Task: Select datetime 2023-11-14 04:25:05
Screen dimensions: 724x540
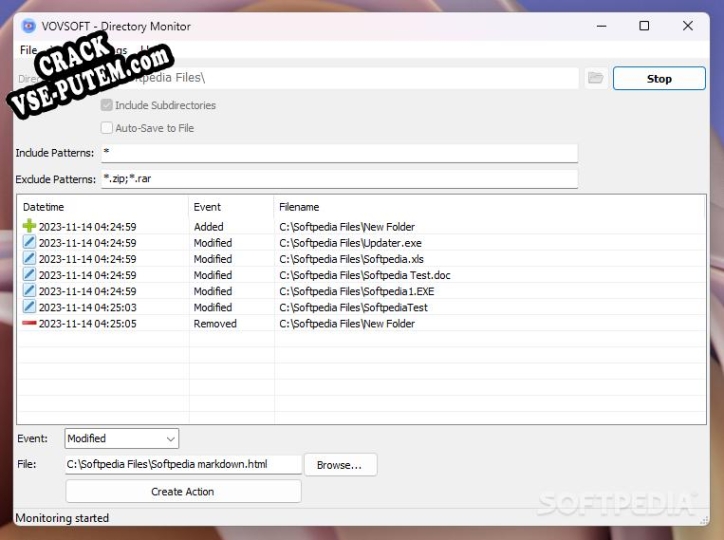Action: (x=88, y=324)
